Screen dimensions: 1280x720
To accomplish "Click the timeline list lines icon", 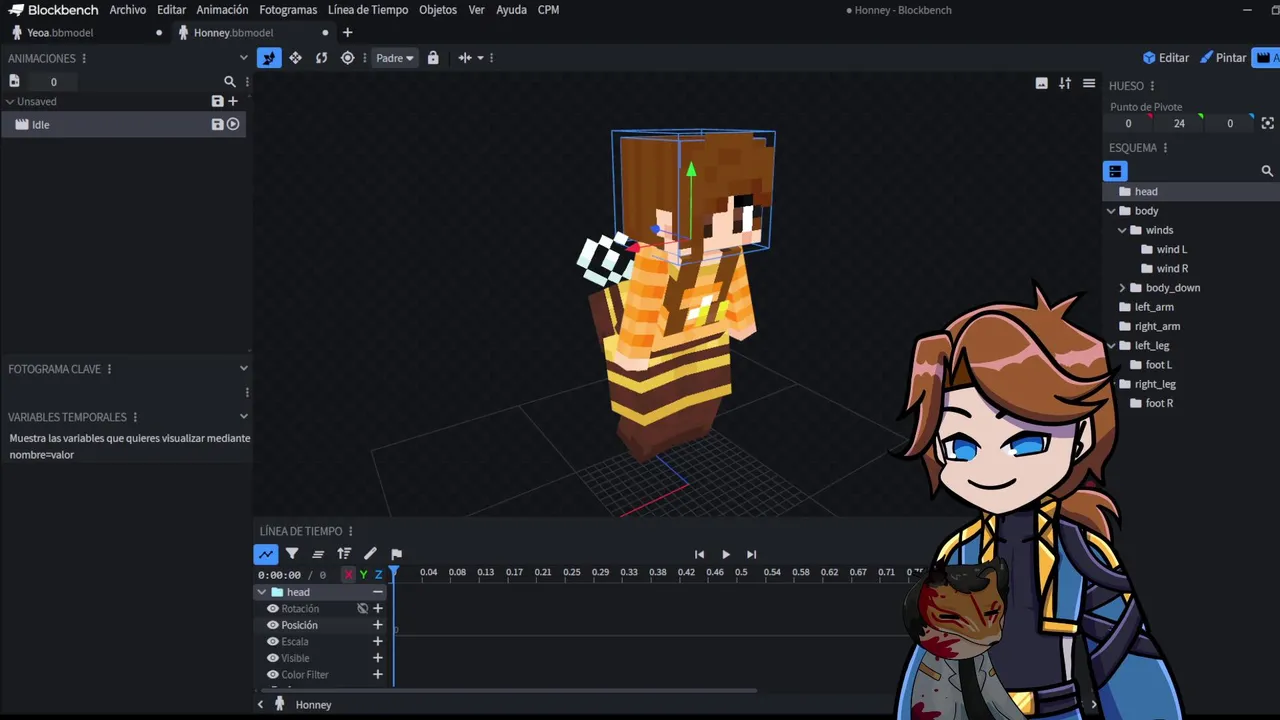I will (x=318, y=554).
